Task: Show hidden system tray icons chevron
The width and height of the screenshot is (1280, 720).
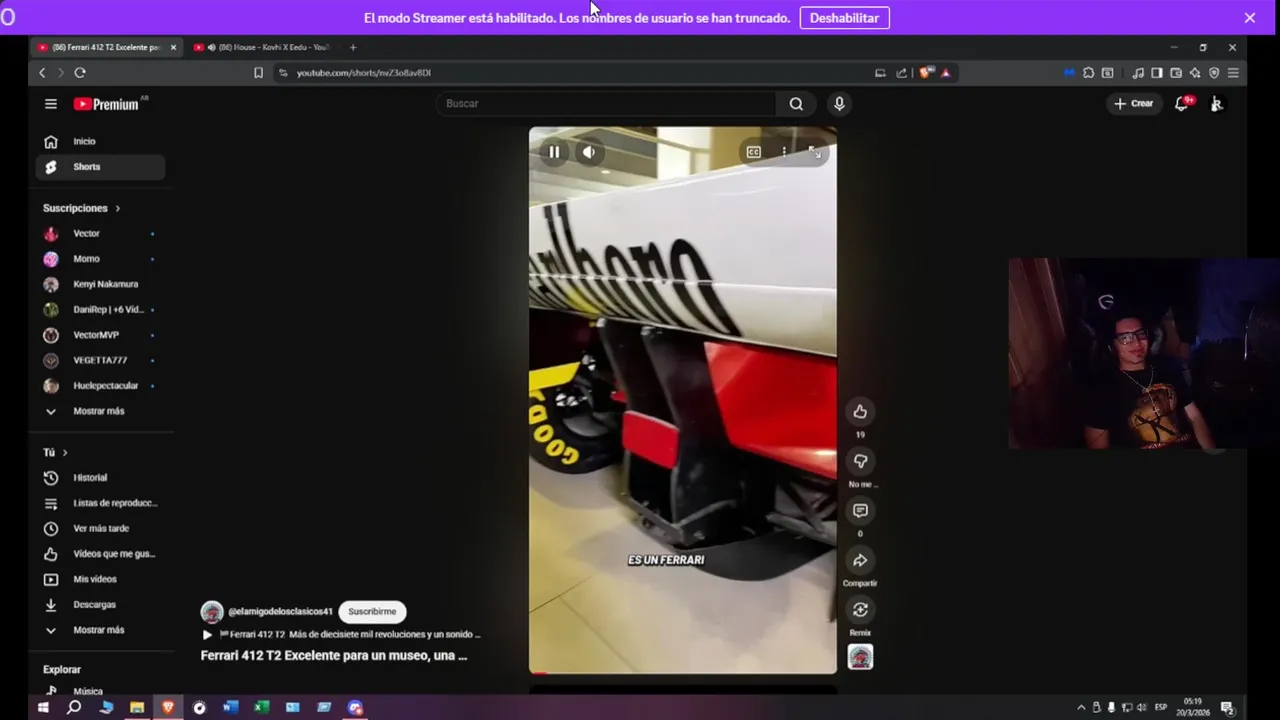Action: (x=1081, y=707)
